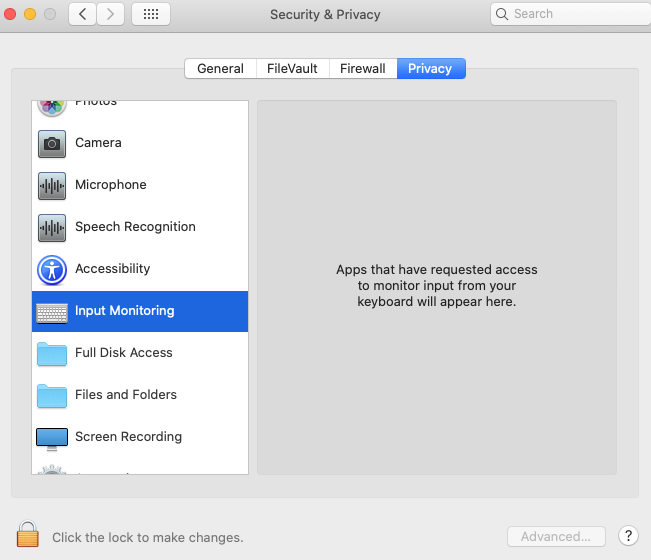Select the Camera label in list
Viewport: 651px width, 560px height.
pyautogui.click(x=98, y=143)
